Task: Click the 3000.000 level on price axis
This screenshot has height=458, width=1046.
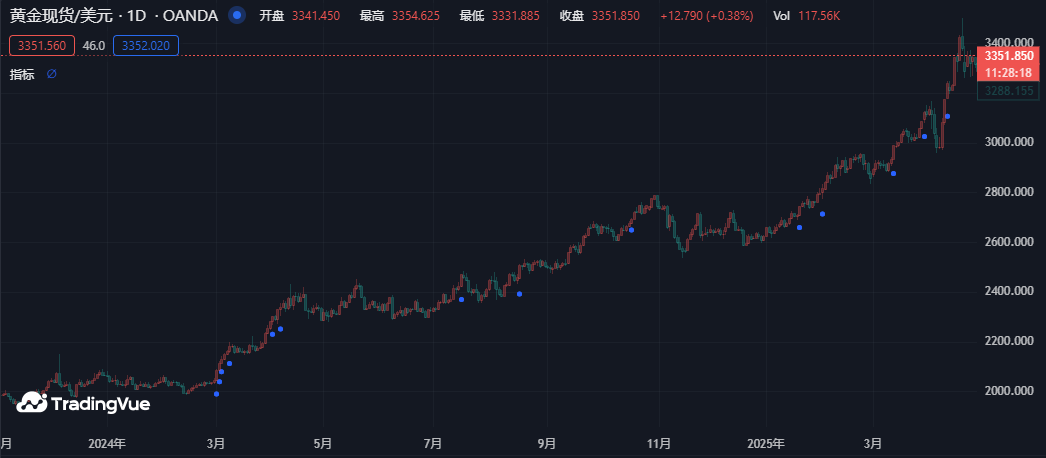Action: click(1008, 142)
